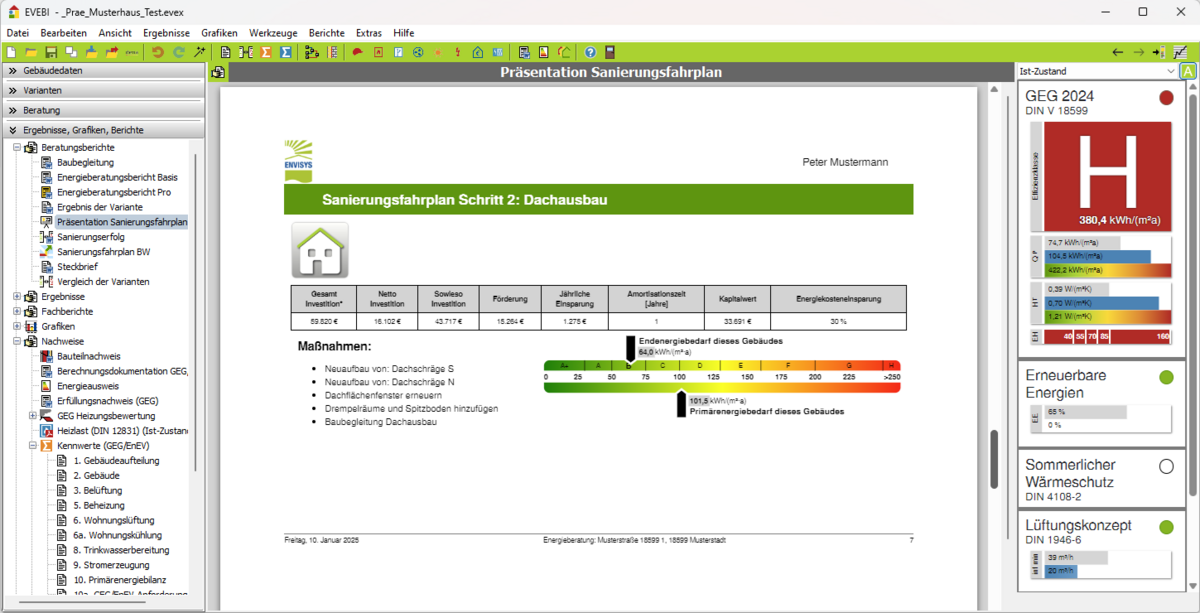This screenshot has width=1200, height=613.
Task: Click the red cap shaped toolbar icon
Action: click(357, 52)
